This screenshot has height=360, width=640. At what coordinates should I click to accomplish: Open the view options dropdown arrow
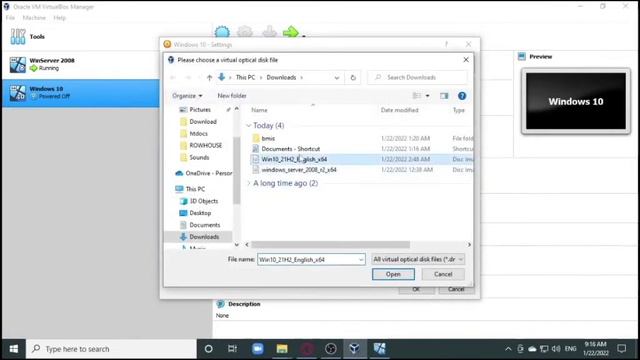click(x=427, y=96)
